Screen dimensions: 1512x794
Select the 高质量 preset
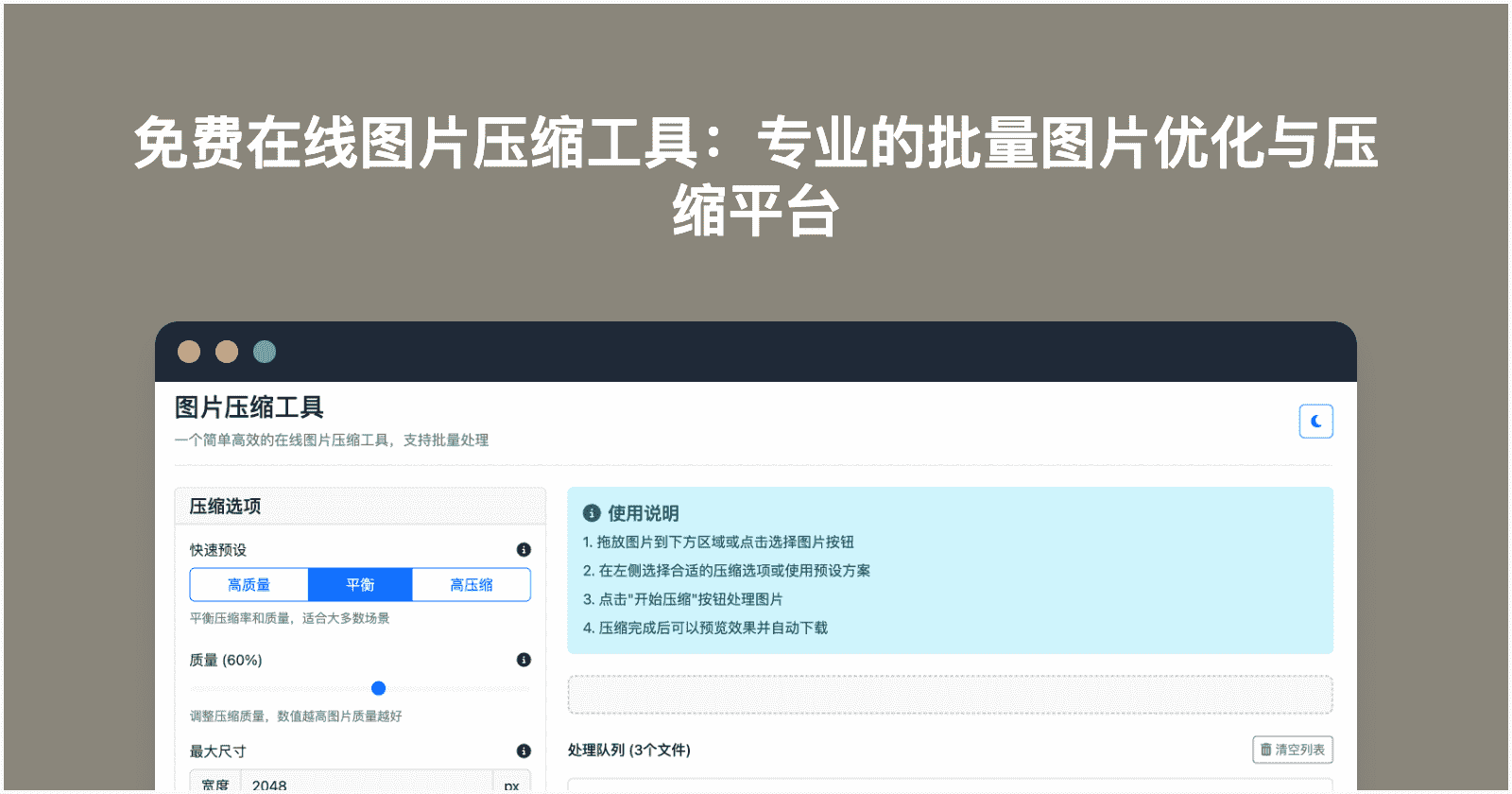pos(249,585)
